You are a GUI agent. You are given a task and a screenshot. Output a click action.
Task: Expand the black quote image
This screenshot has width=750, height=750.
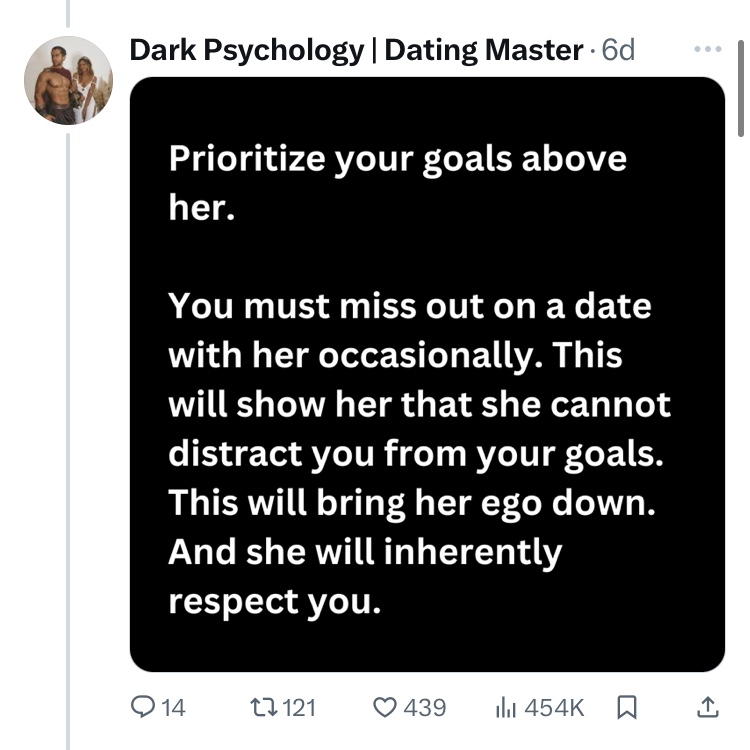(427, 373)
